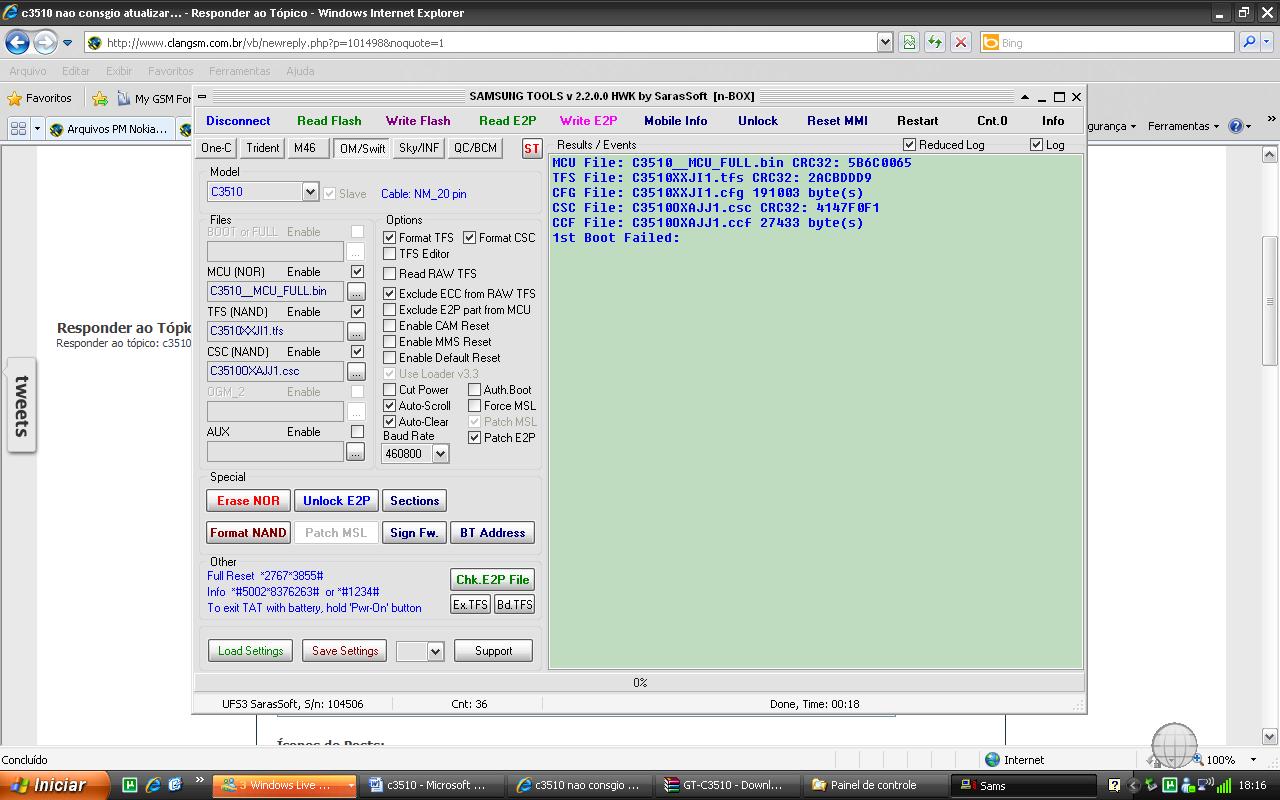Click the IE back navigation arrow
1280x800 pixels.
tap(17, 42)
